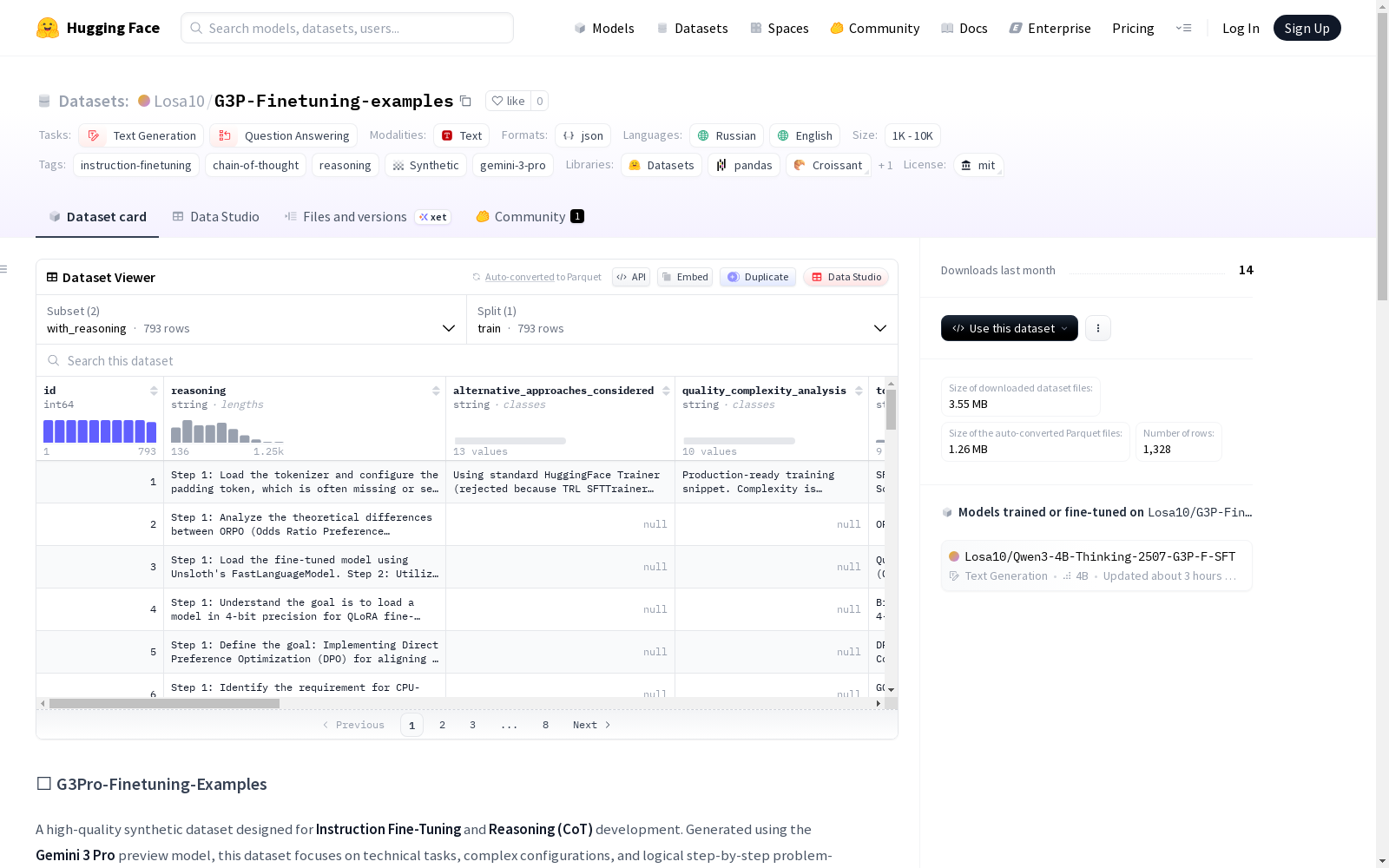Go to page 2 of the dataset

(x=443, y=725)
